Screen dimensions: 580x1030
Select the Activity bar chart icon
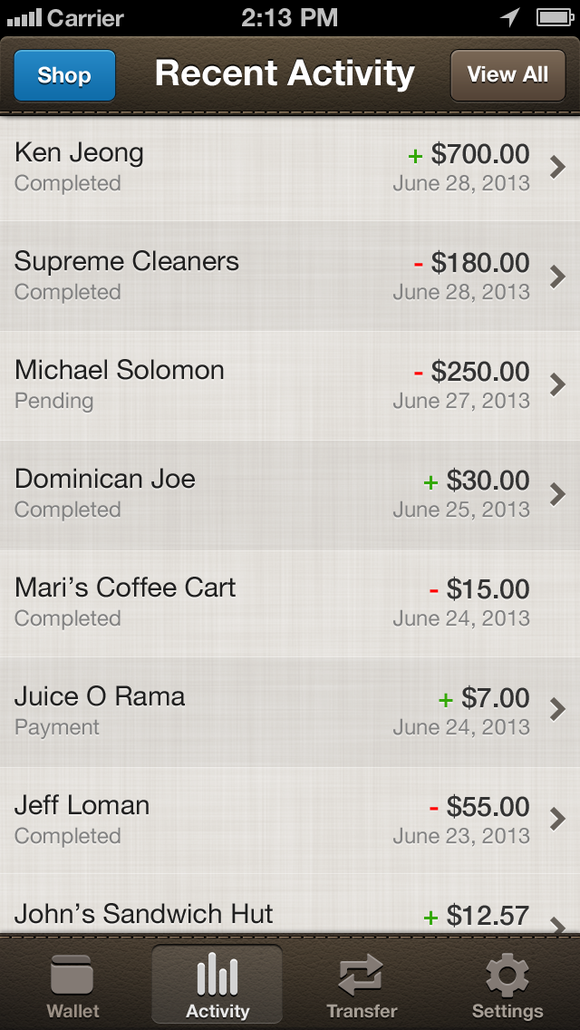pos(217,974)
